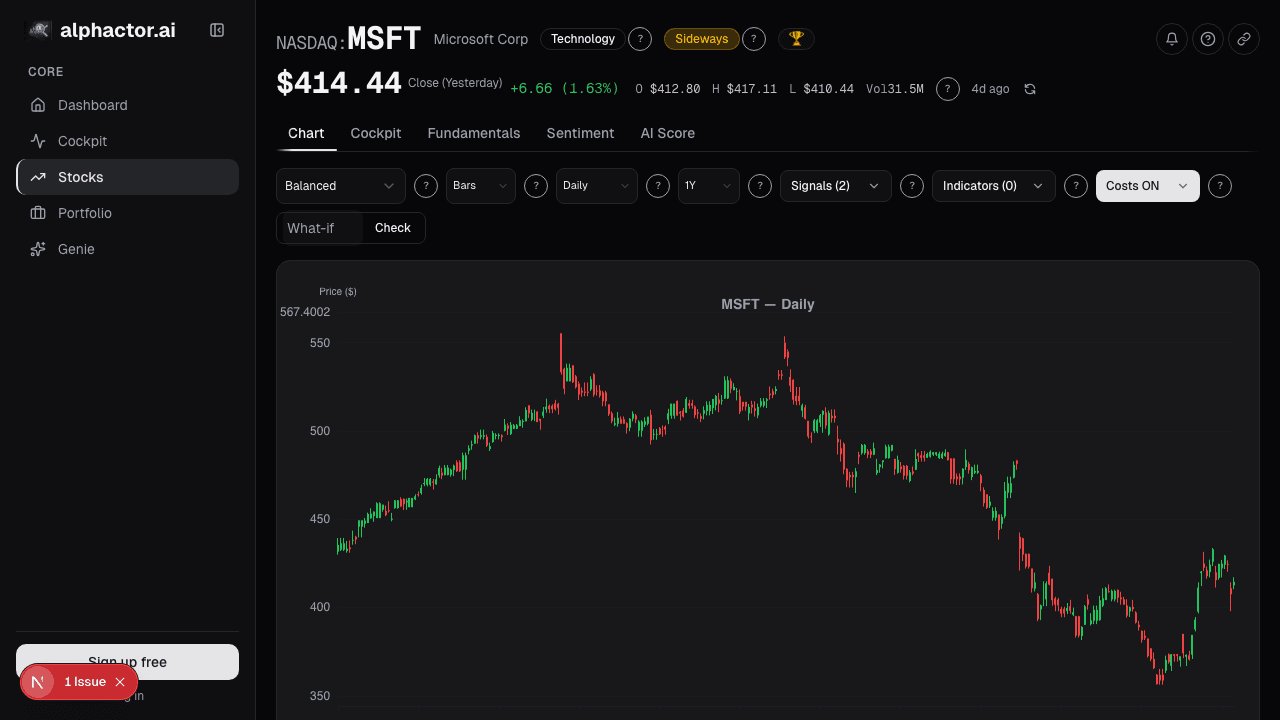This screenshot has height=720, width=1280.
Task: Open the Costs ON dropdown
Action: pos(1148,186)
